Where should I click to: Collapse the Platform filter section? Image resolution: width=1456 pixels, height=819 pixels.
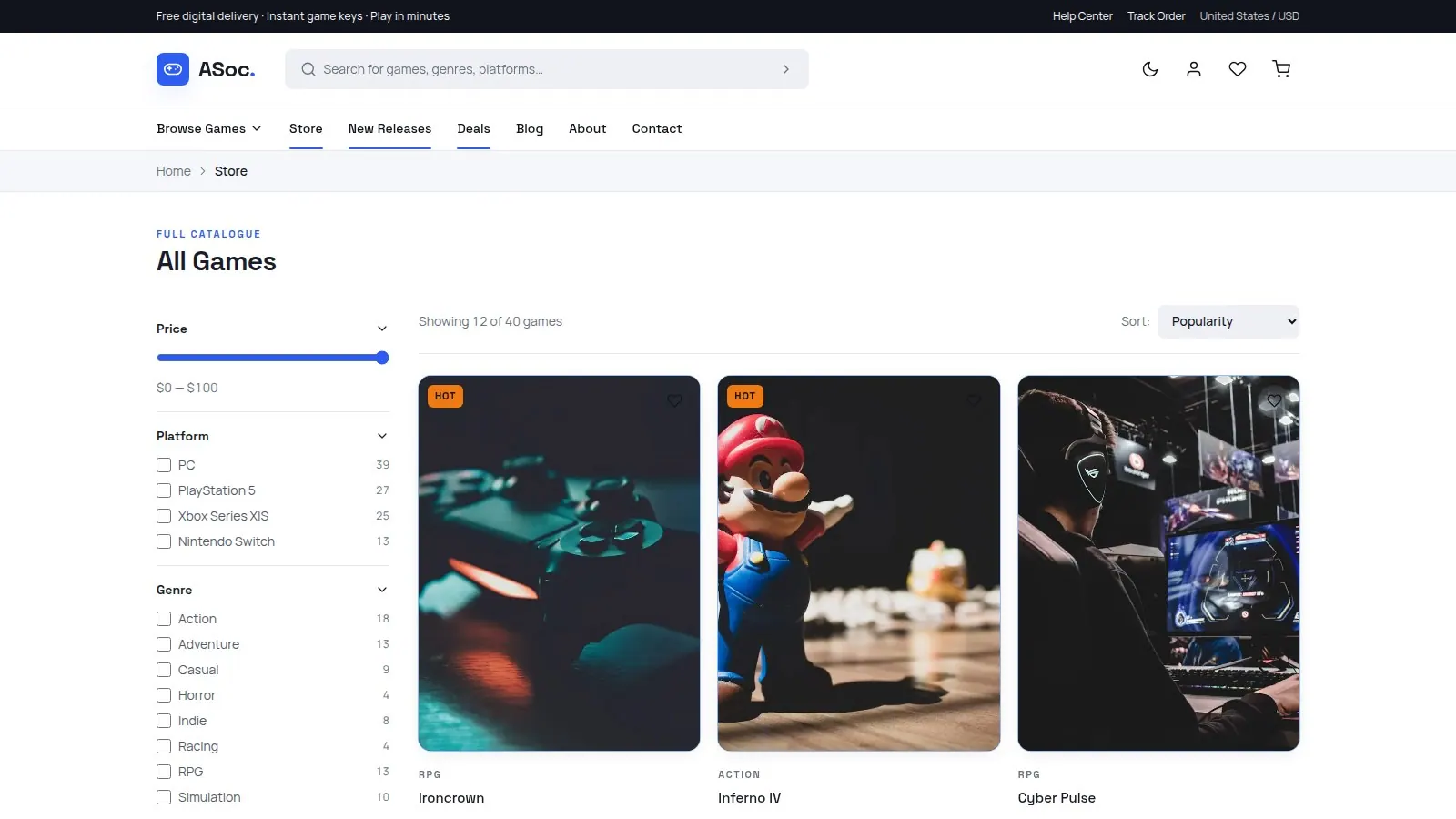pos(382,436)
